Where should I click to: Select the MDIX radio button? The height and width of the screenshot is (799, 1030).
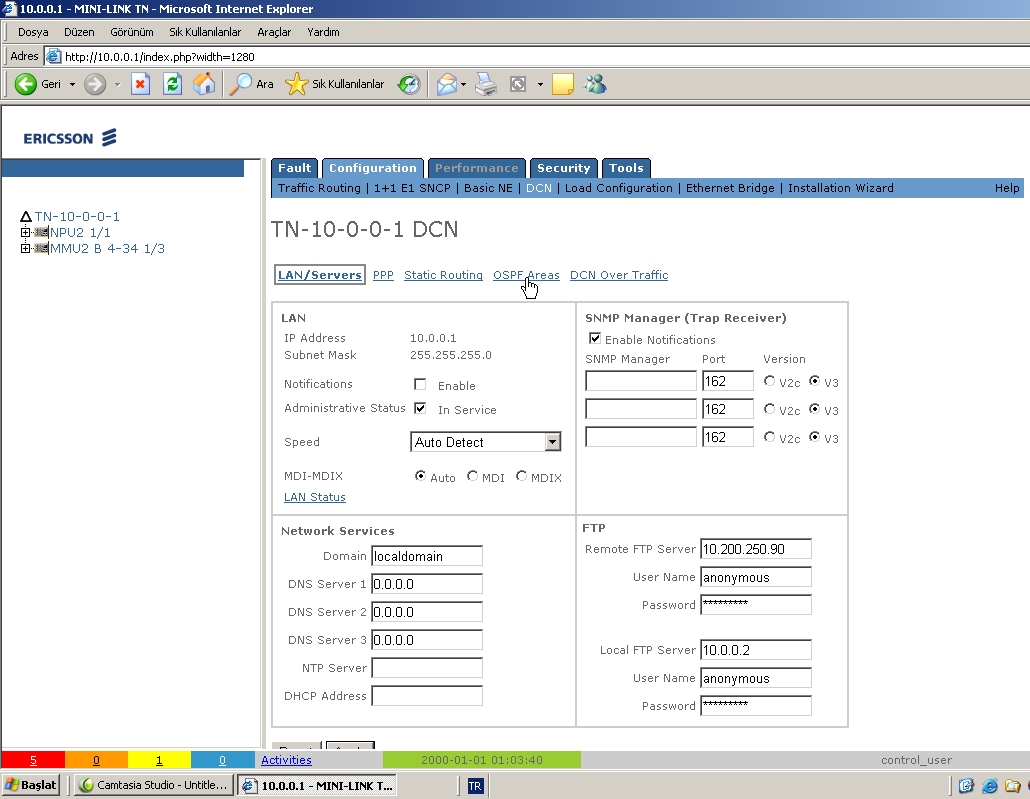coord(522,476)
